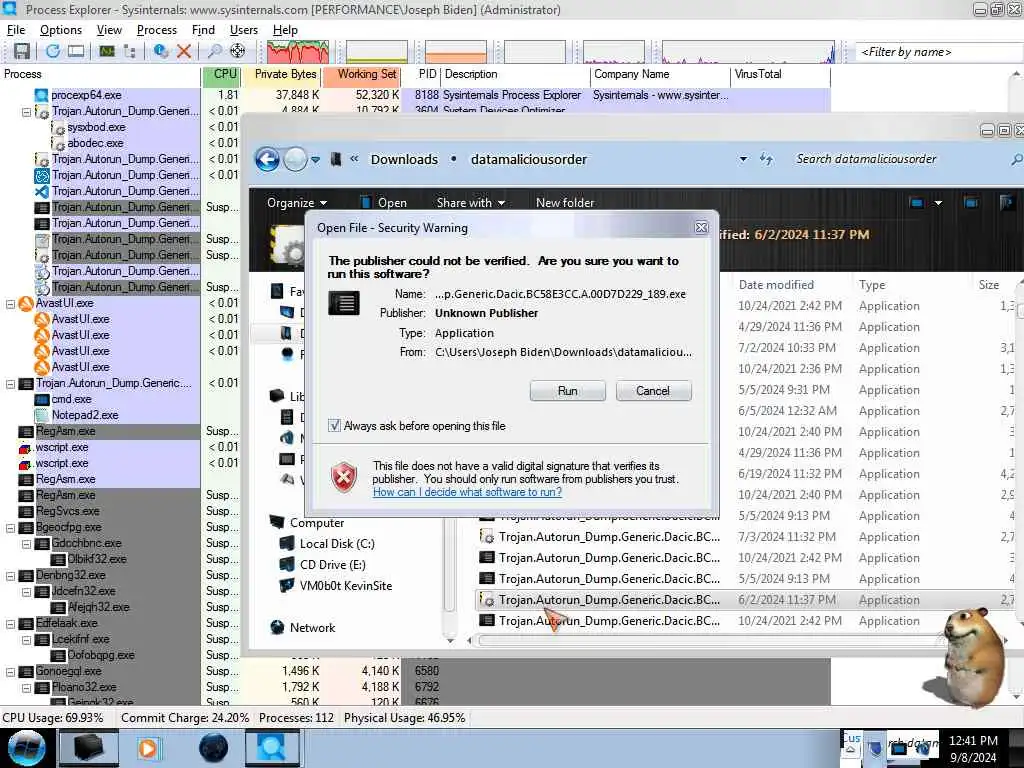
Task: Open the Help menu
Action: [285, 30]
